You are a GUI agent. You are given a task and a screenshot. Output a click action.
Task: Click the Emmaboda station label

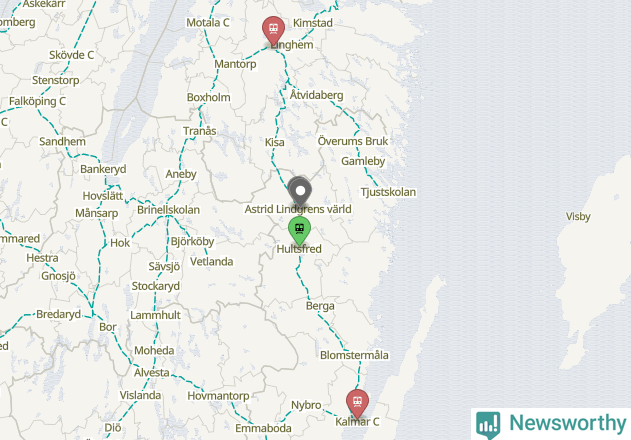pyautogui.click(x=263, y=428)
